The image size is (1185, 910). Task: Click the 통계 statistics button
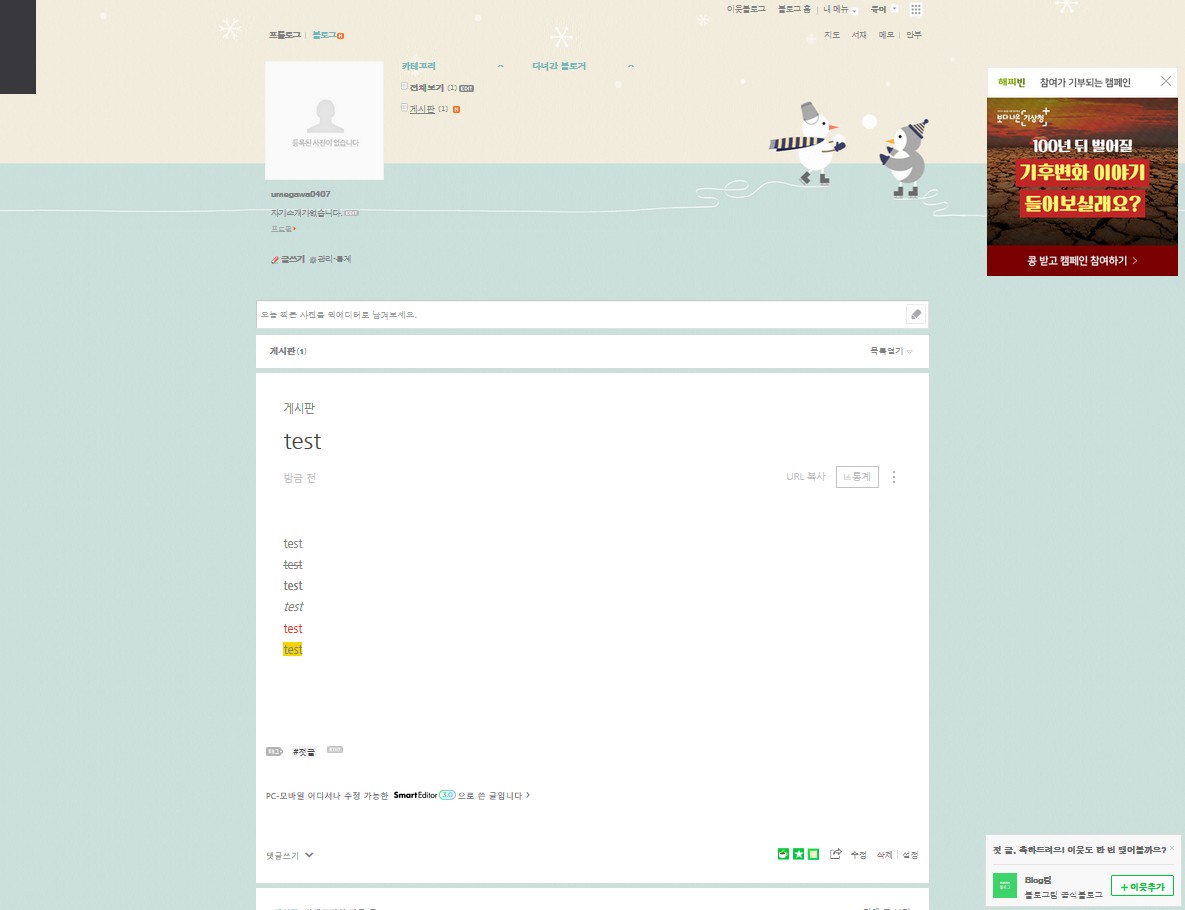[857, 477]
